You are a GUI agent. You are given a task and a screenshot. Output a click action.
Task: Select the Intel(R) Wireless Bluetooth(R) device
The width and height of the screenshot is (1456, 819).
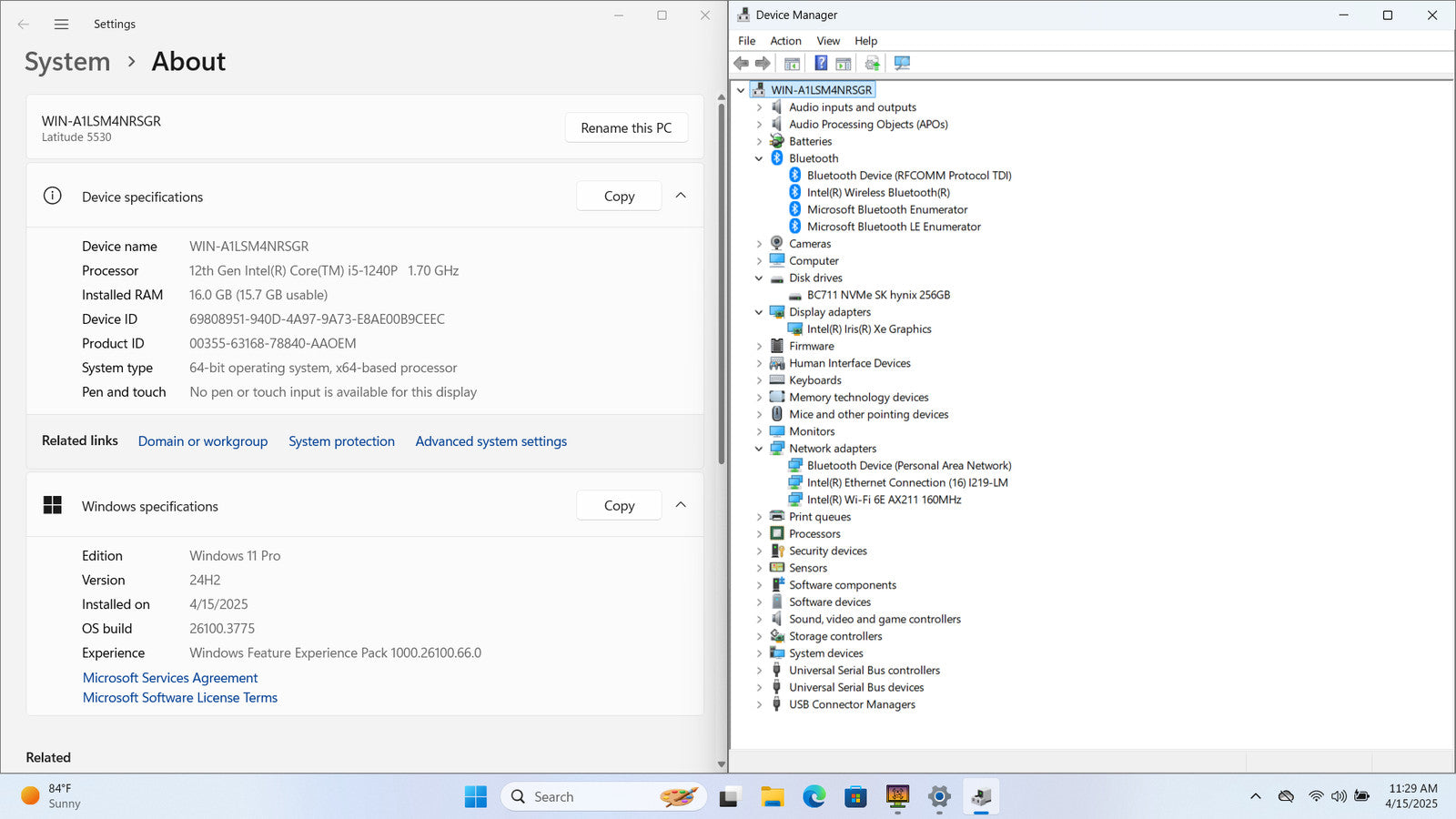coord(878,192)
